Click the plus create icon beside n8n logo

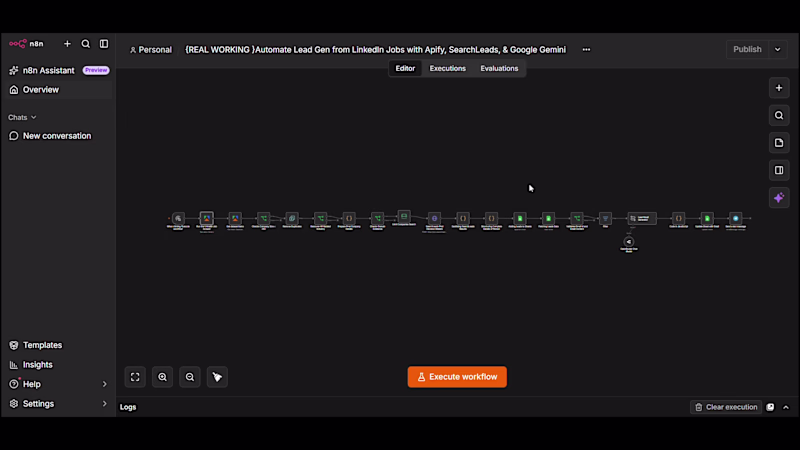pos(67,44)
